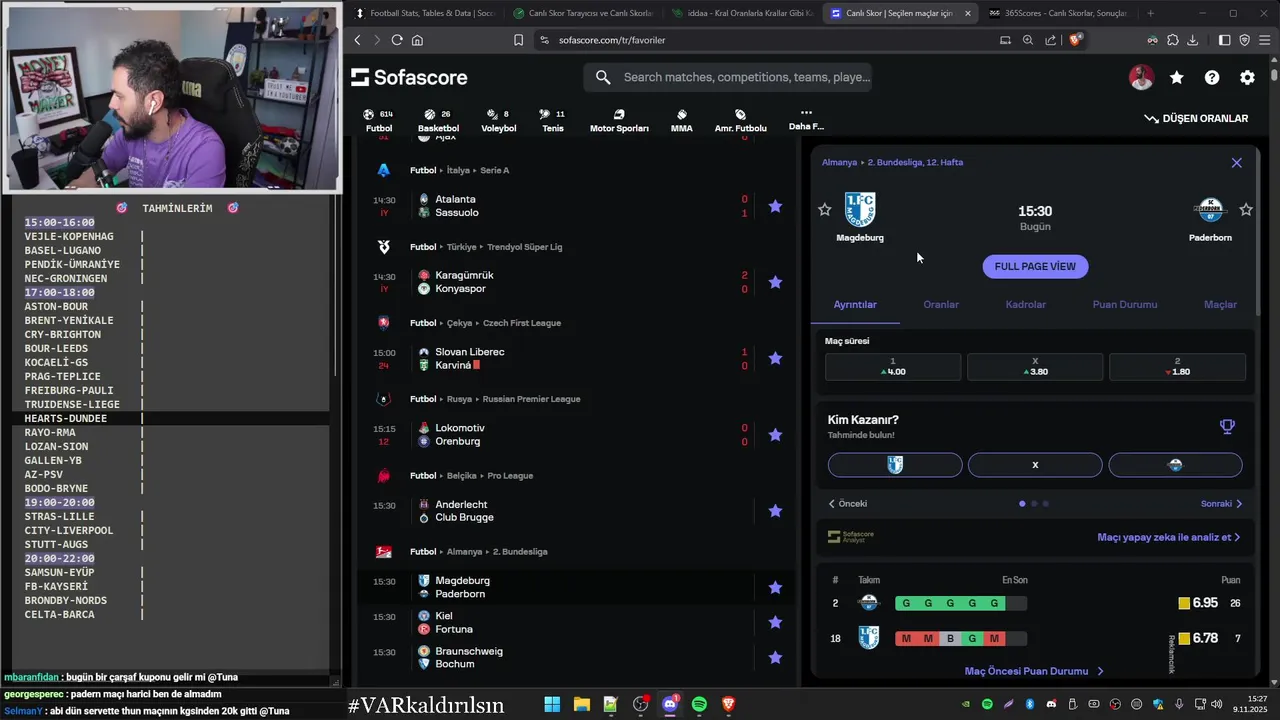Open the Düşen Oranlar link
This screenshot has height=720, width=1280.
click(x=1196, y=118)
